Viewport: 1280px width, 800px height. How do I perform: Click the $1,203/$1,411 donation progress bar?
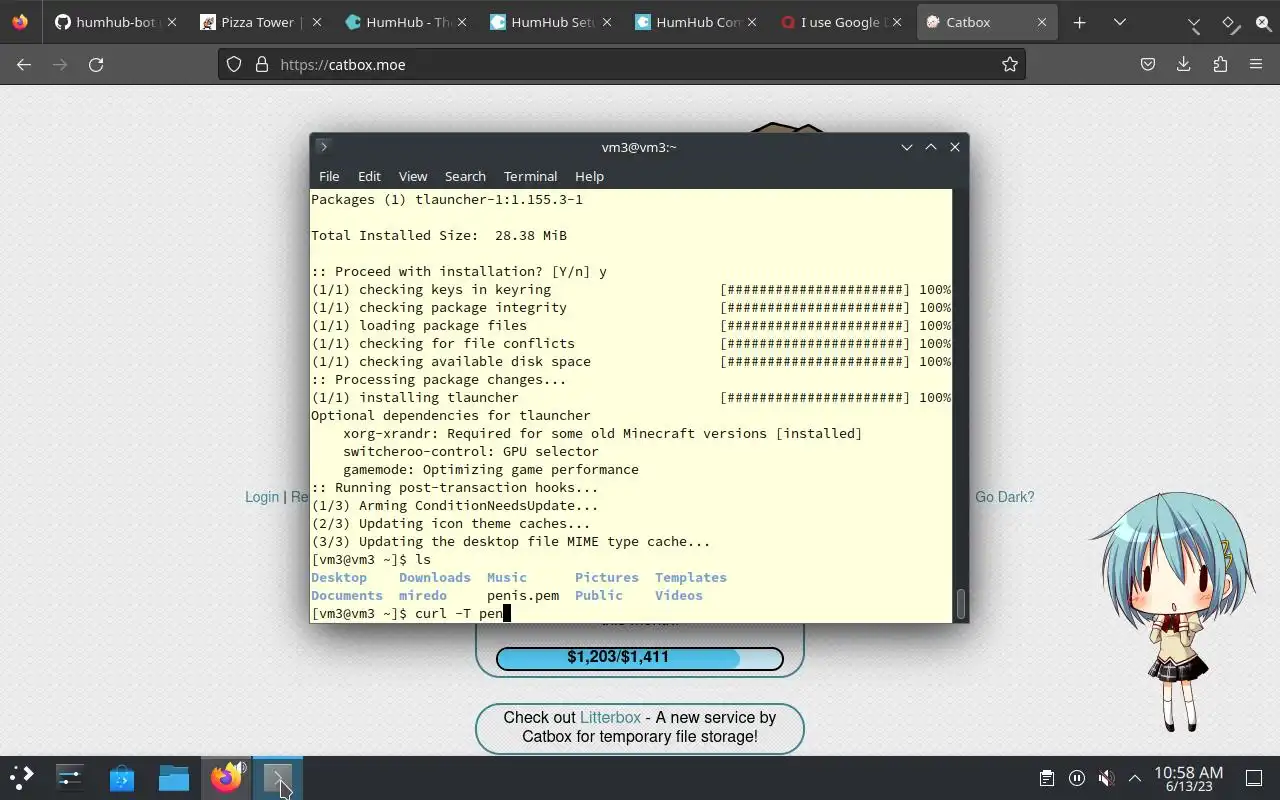[x=640, y=658]
